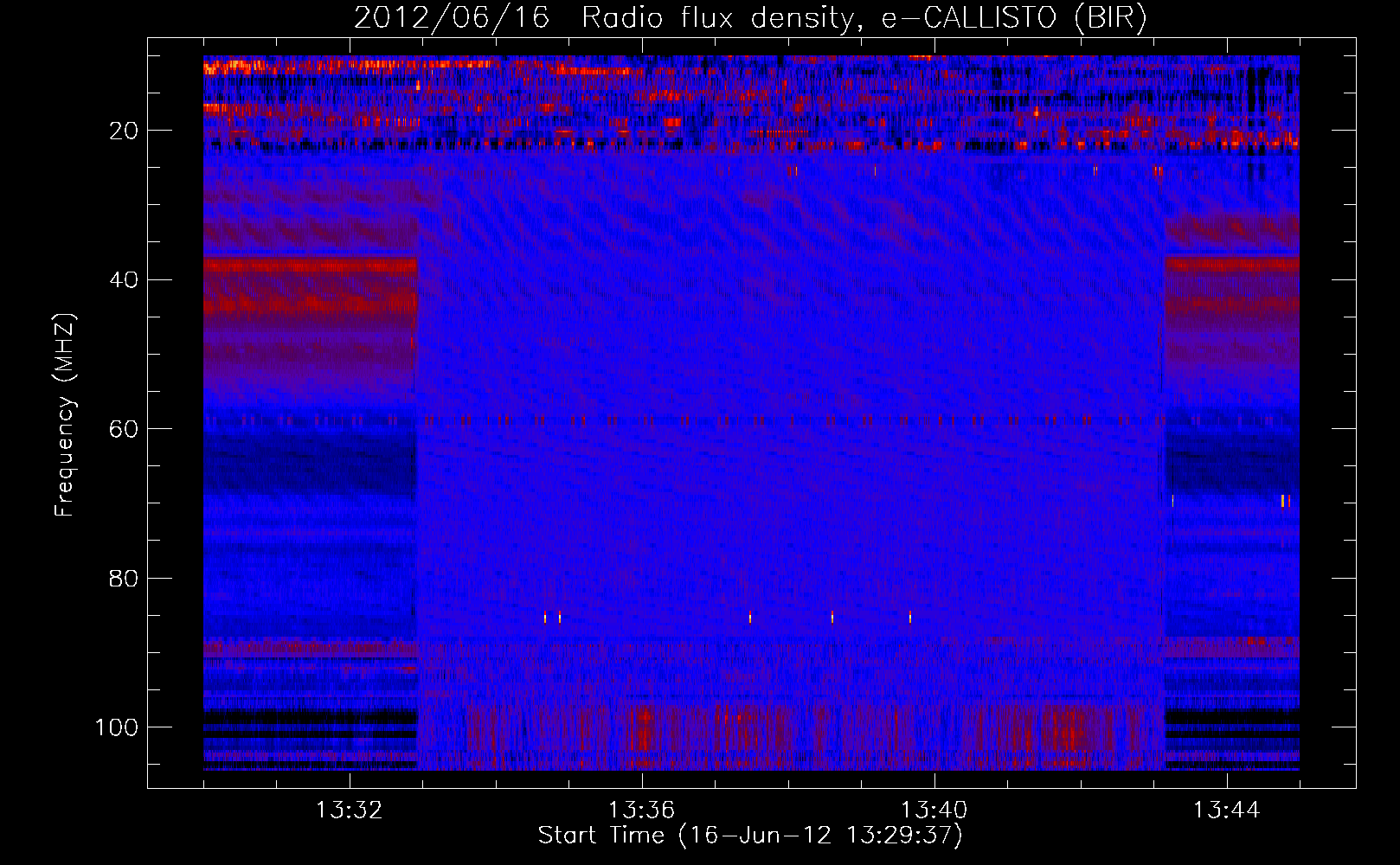Click the 'Frequency (MHZ)' y-axis label
The height and width of the screenshot is (865, 1400).
[66, 414]
